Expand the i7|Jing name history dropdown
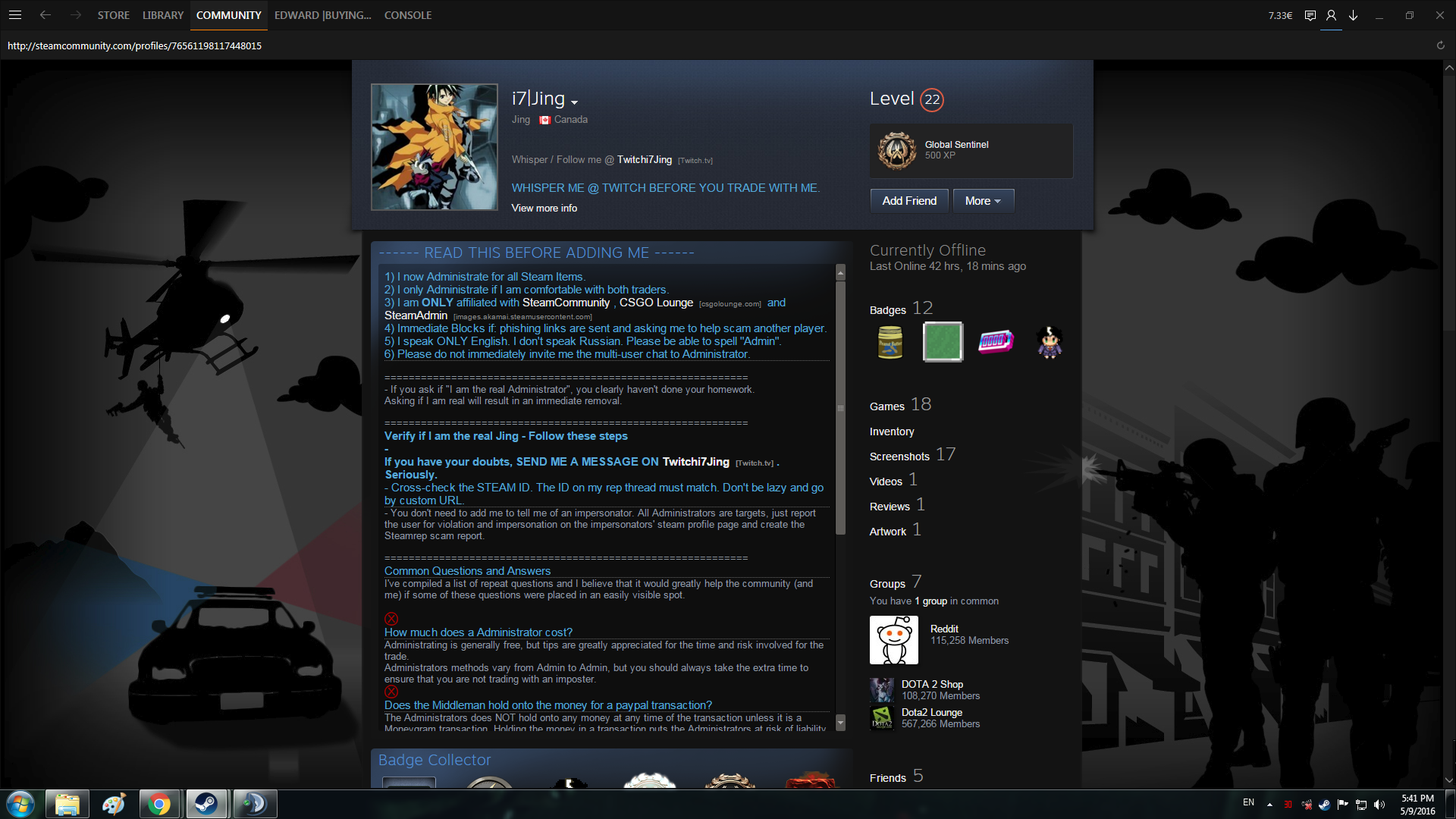1456x819 pixels. [575, 102]
